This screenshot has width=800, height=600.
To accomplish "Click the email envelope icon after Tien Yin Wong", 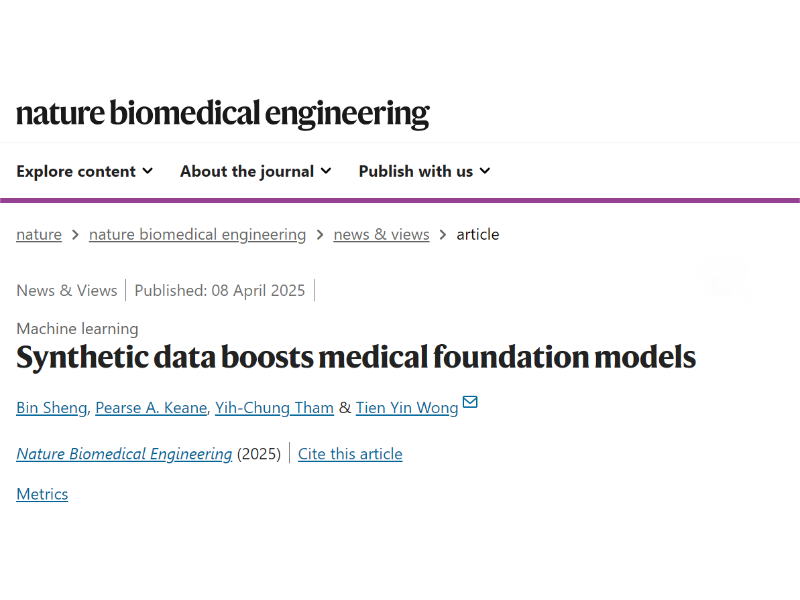I will coord(470,402).
